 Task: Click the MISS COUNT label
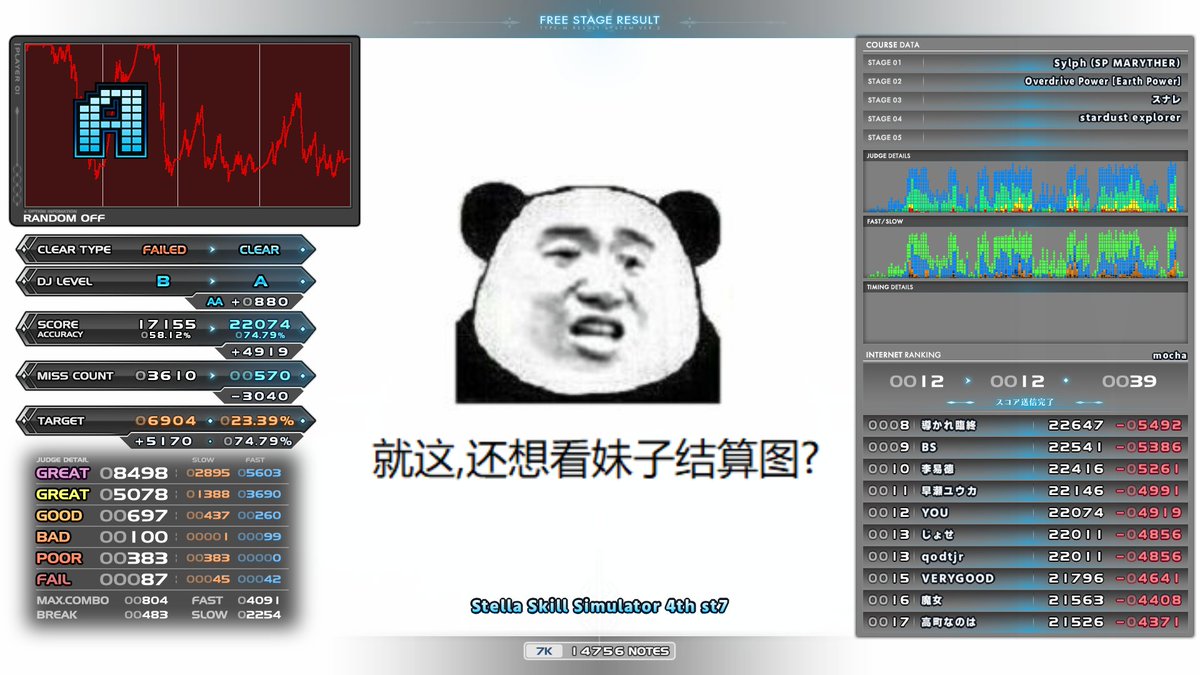pos(75,376)
